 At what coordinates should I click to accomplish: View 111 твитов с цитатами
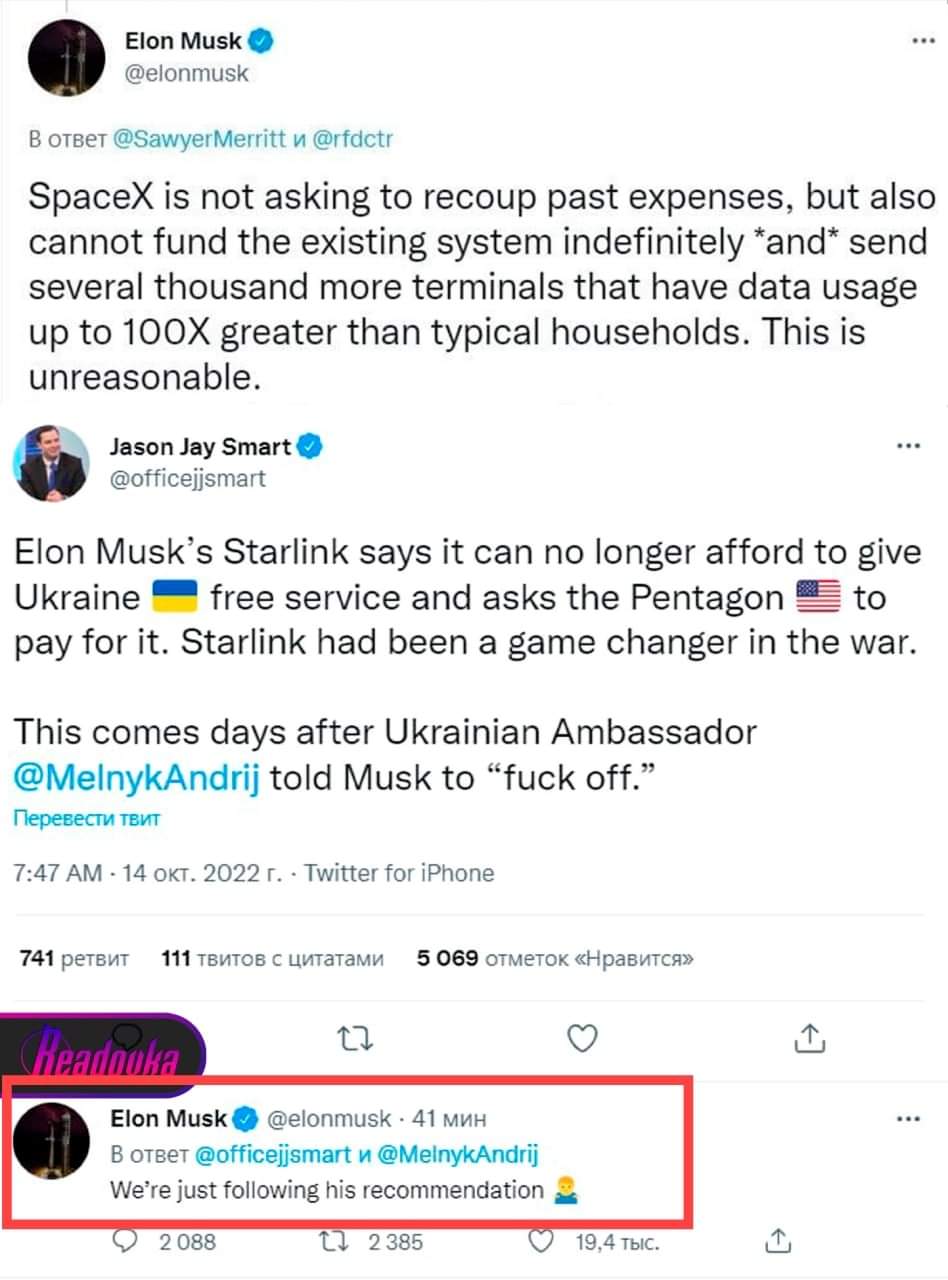click(273, 959)
